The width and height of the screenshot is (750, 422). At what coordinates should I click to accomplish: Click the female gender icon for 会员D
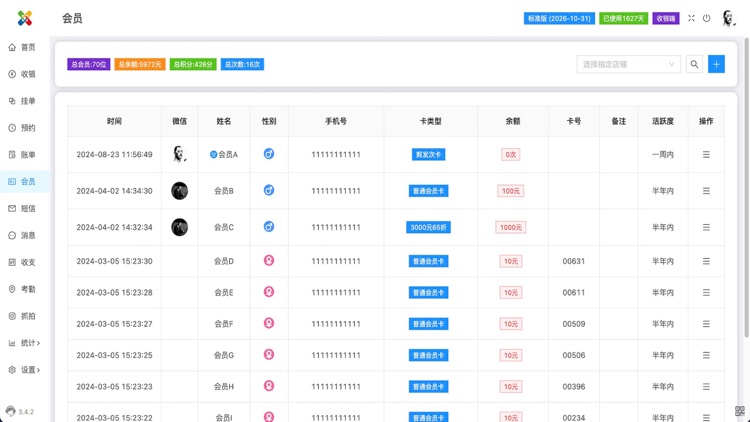[x=269, y=260]
